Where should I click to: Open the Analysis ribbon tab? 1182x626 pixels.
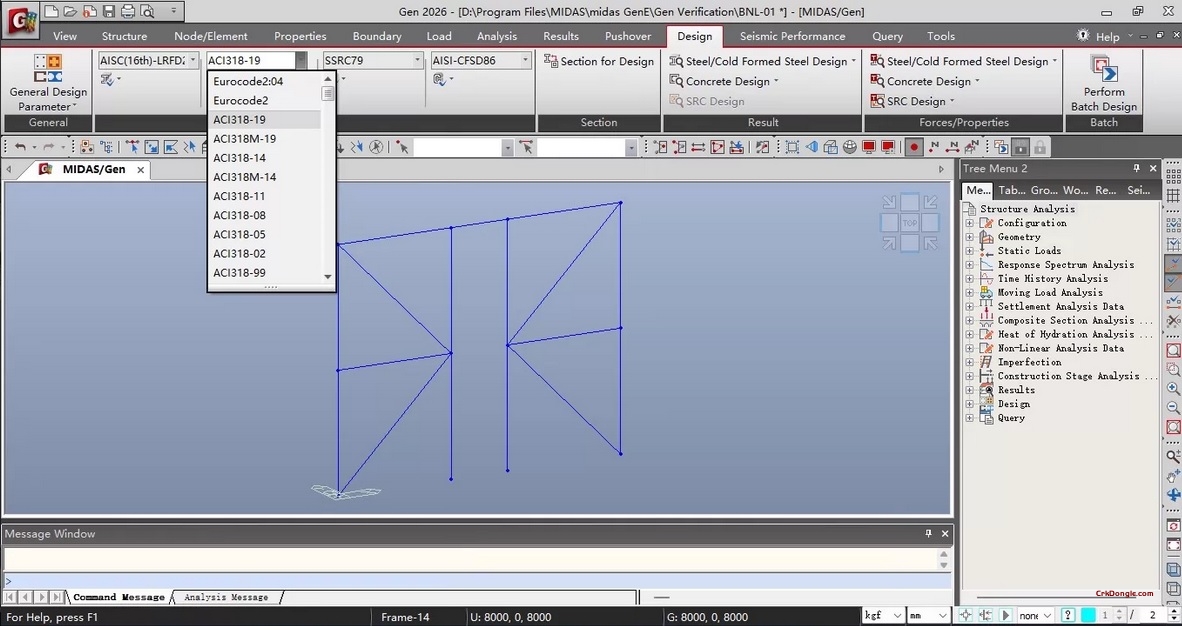point(497,36)
